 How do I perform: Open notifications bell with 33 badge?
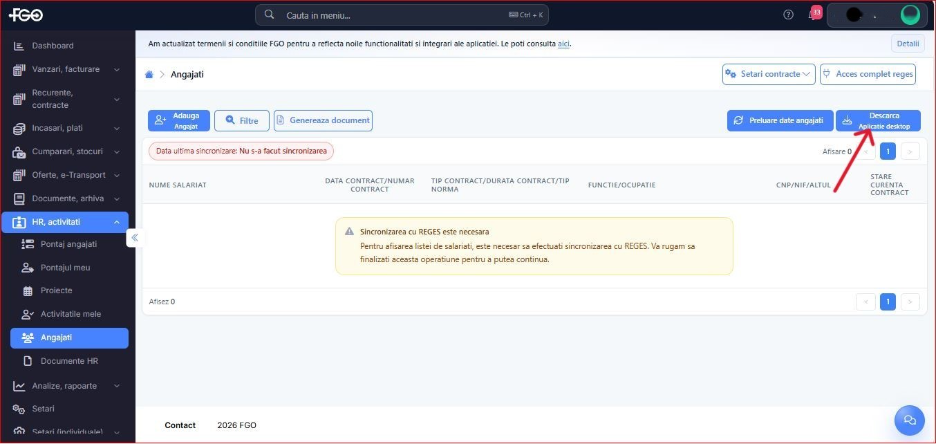tap(814, 14)
